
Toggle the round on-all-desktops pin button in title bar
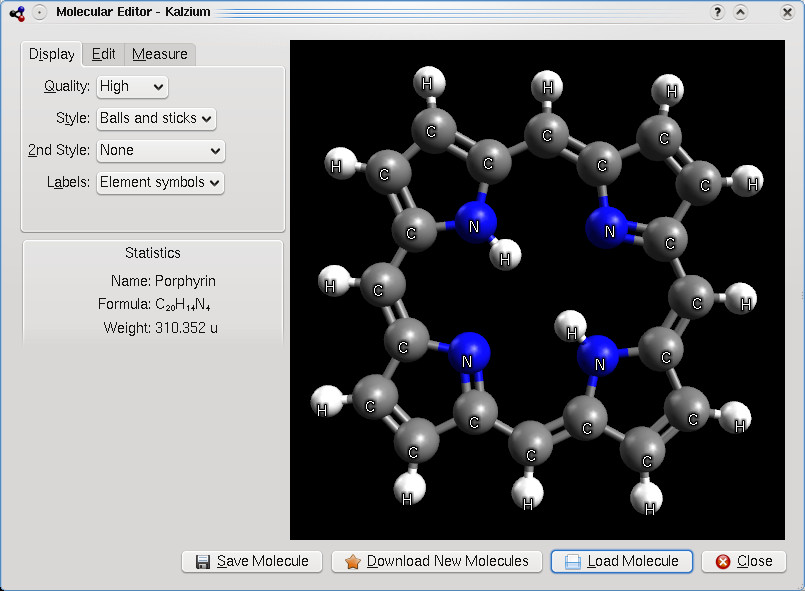click(40, 12)
